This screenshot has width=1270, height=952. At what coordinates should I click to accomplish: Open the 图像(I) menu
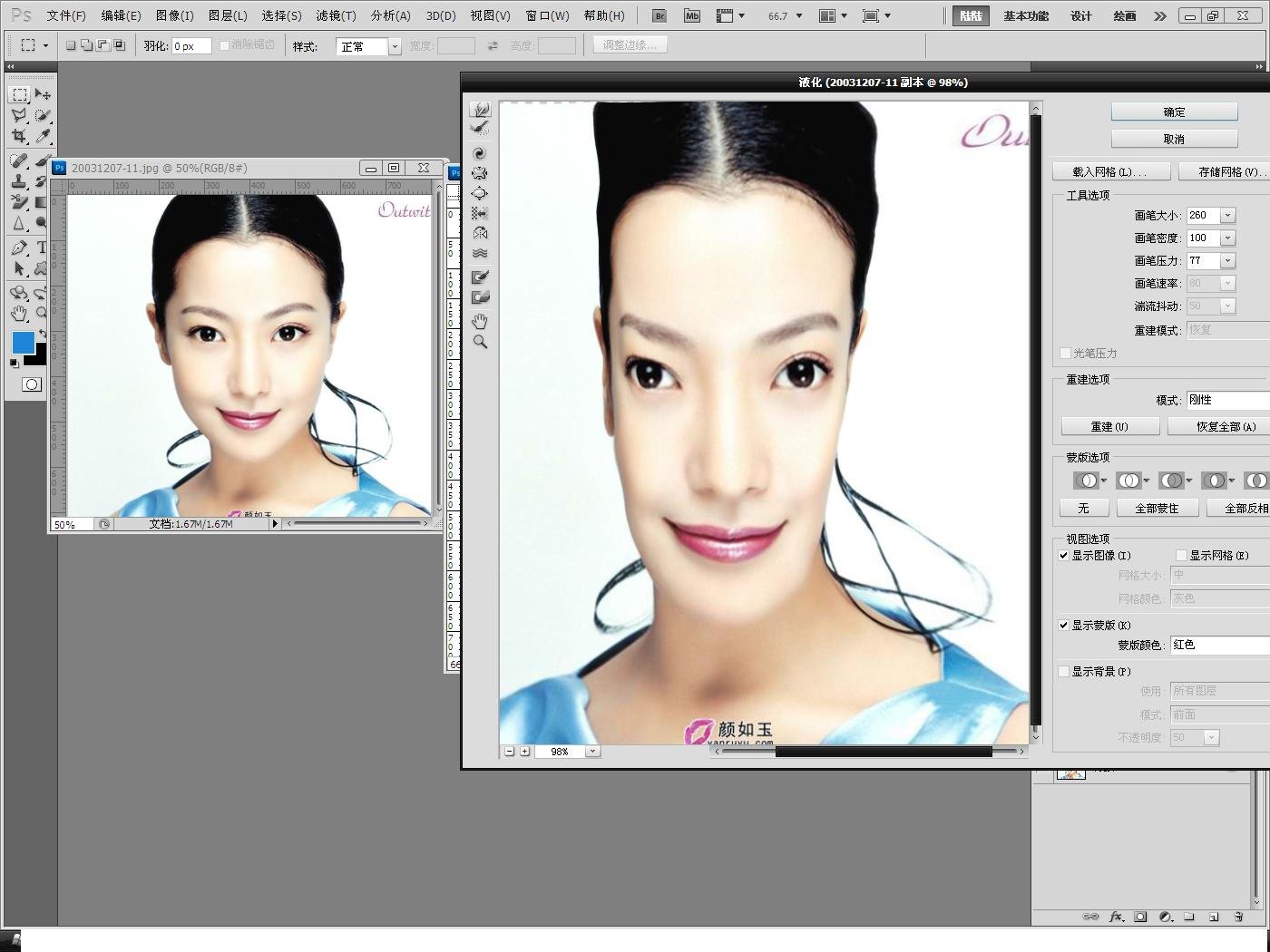[174, 15]
